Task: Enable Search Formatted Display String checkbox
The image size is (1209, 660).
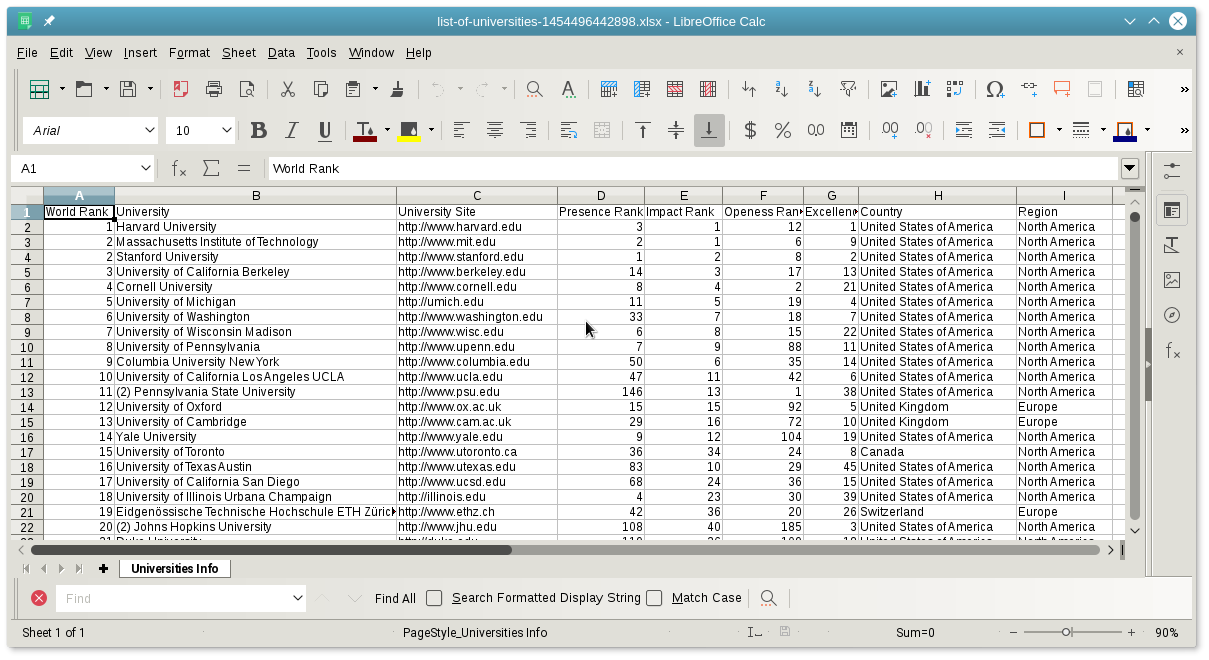Action: (434, 598)
